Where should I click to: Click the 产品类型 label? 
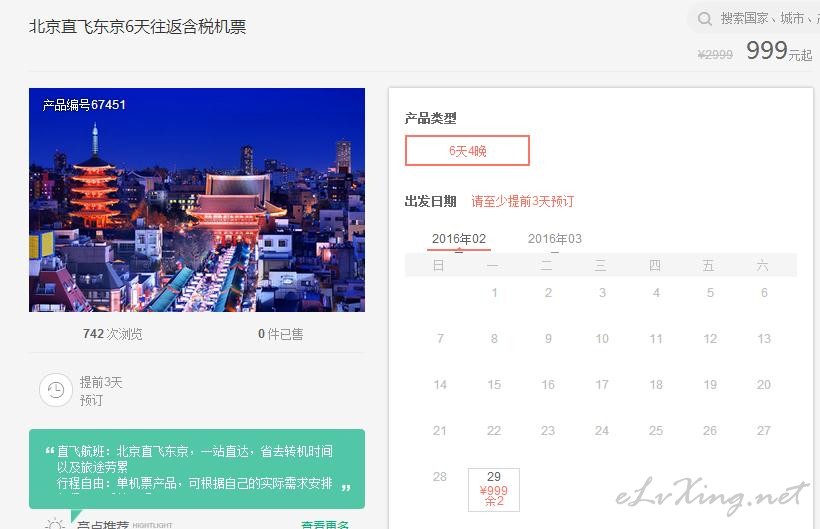pos(431,118)
